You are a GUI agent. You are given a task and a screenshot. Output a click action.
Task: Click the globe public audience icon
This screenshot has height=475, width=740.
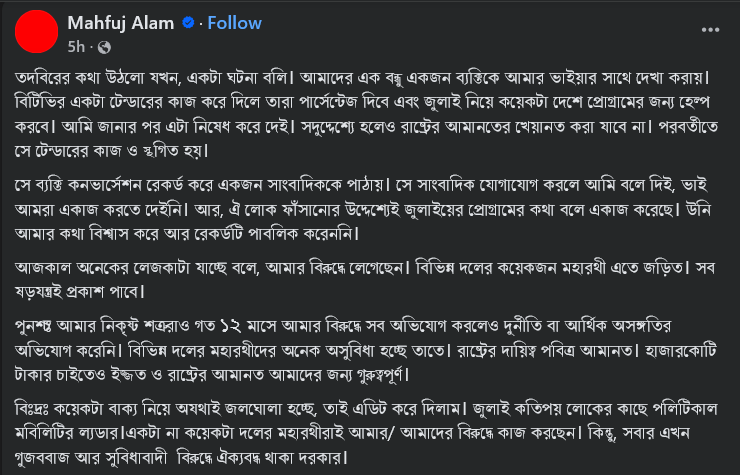(104, 47)
